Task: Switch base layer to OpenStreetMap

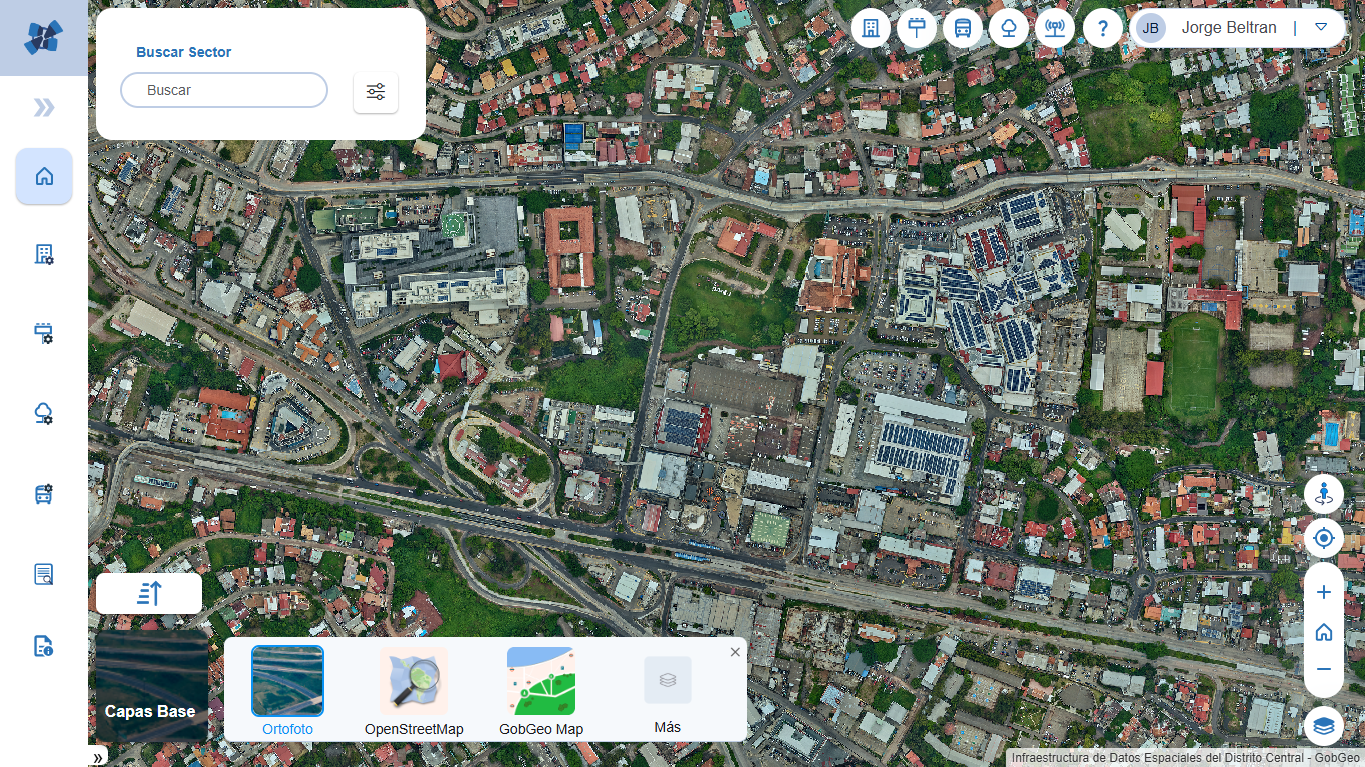Action: coord(414,681)
